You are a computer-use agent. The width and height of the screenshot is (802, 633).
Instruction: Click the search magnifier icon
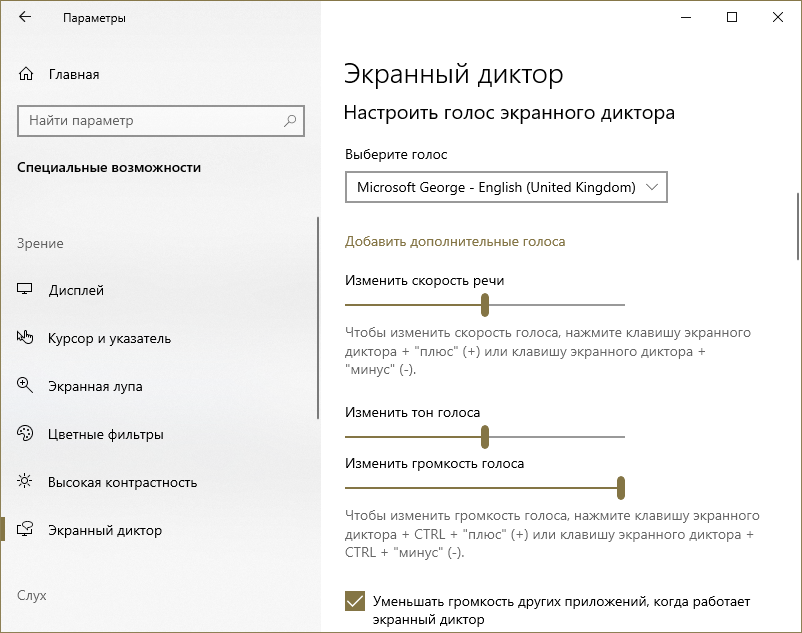[x=290, y=121]
